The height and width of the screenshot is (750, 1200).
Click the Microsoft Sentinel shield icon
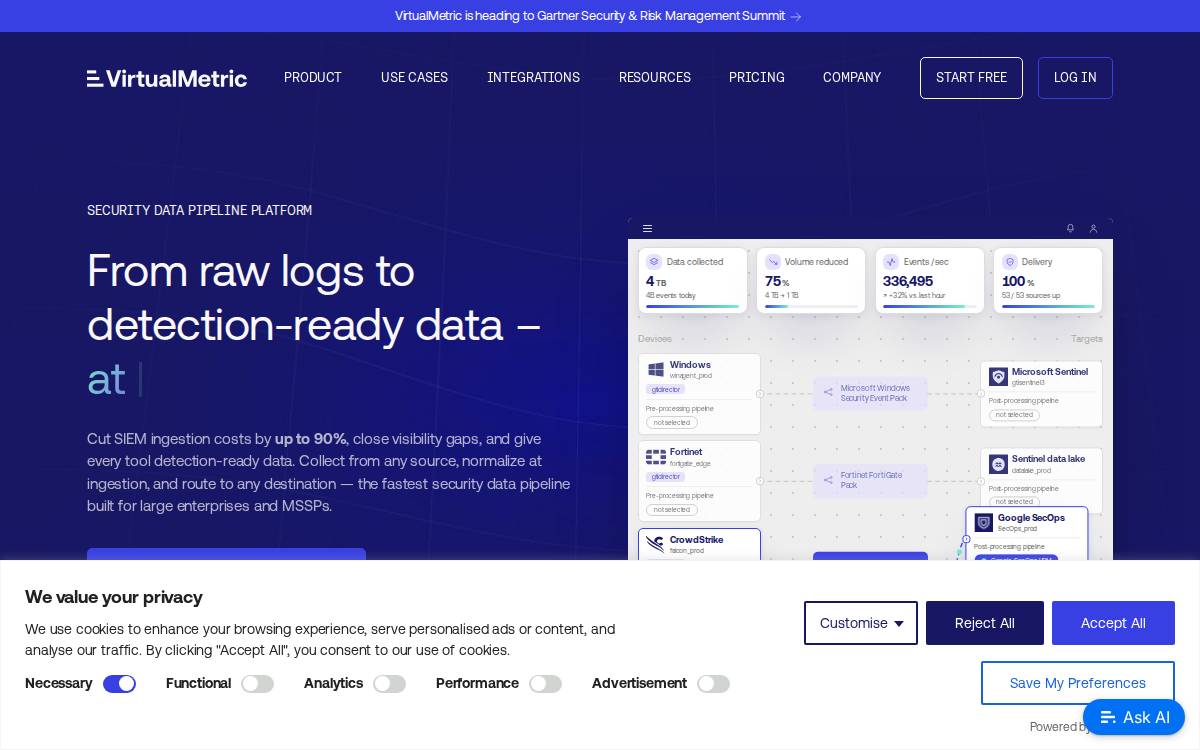coord(998,377)
